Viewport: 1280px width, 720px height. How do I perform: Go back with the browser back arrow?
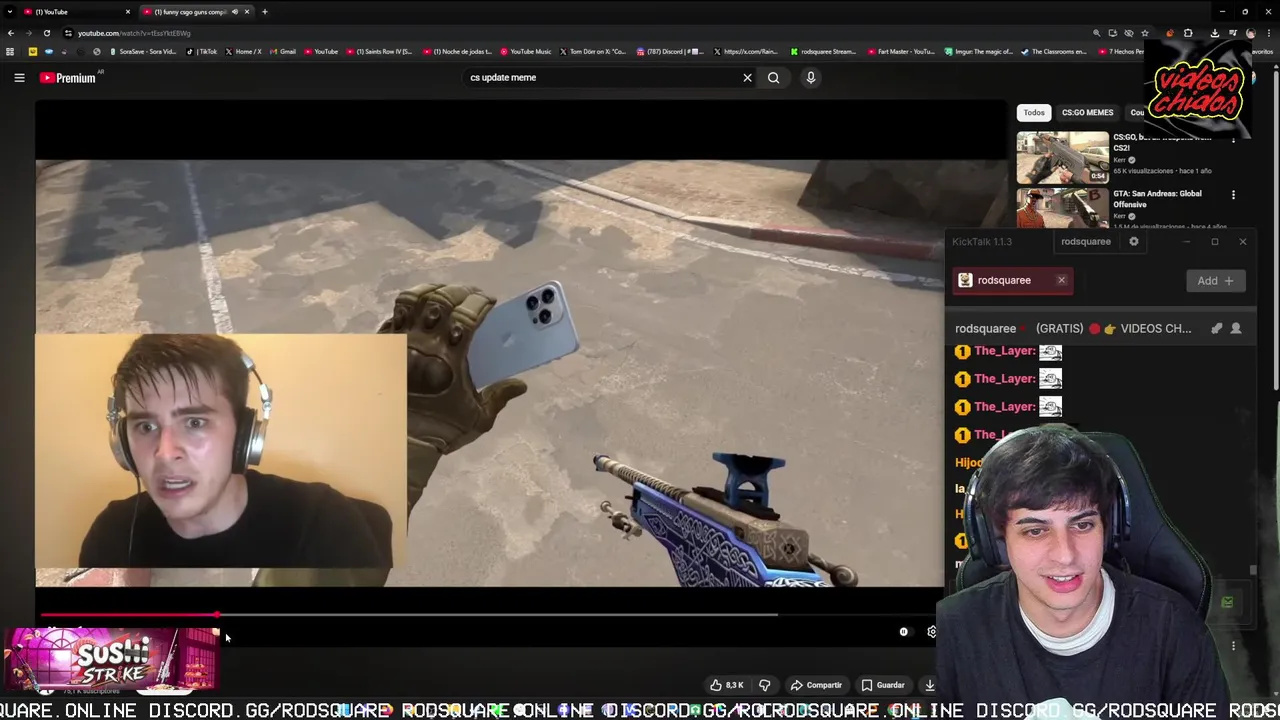tap(11, 33)
